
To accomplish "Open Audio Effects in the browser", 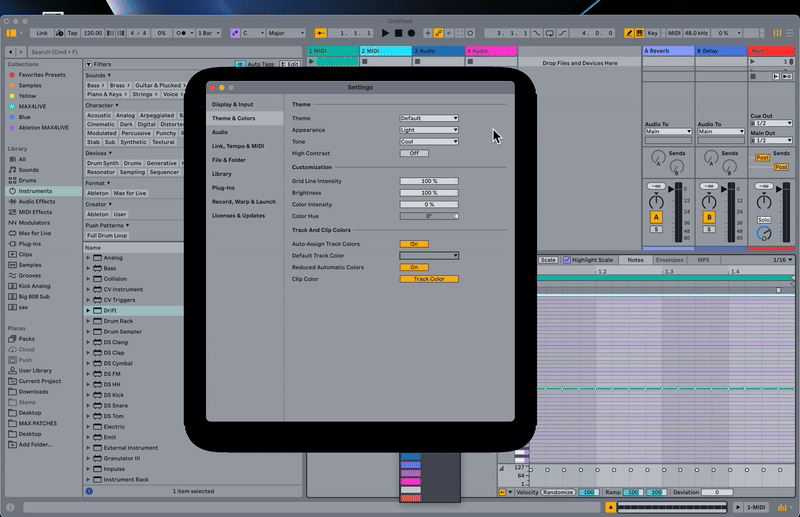I will click(x=35, y=201).
